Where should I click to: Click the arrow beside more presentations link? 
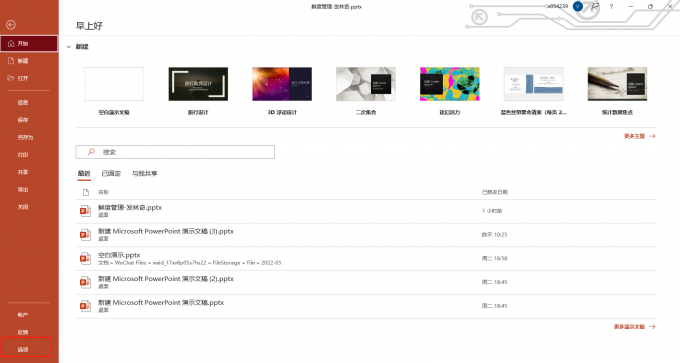[652, 327]
